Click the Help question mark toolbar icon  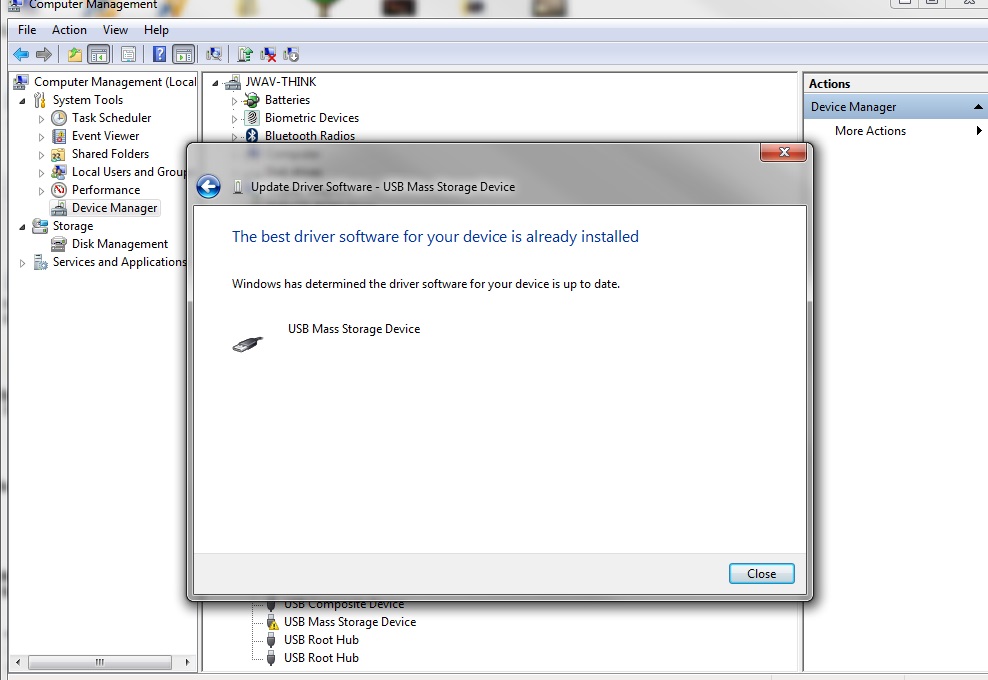159,54
